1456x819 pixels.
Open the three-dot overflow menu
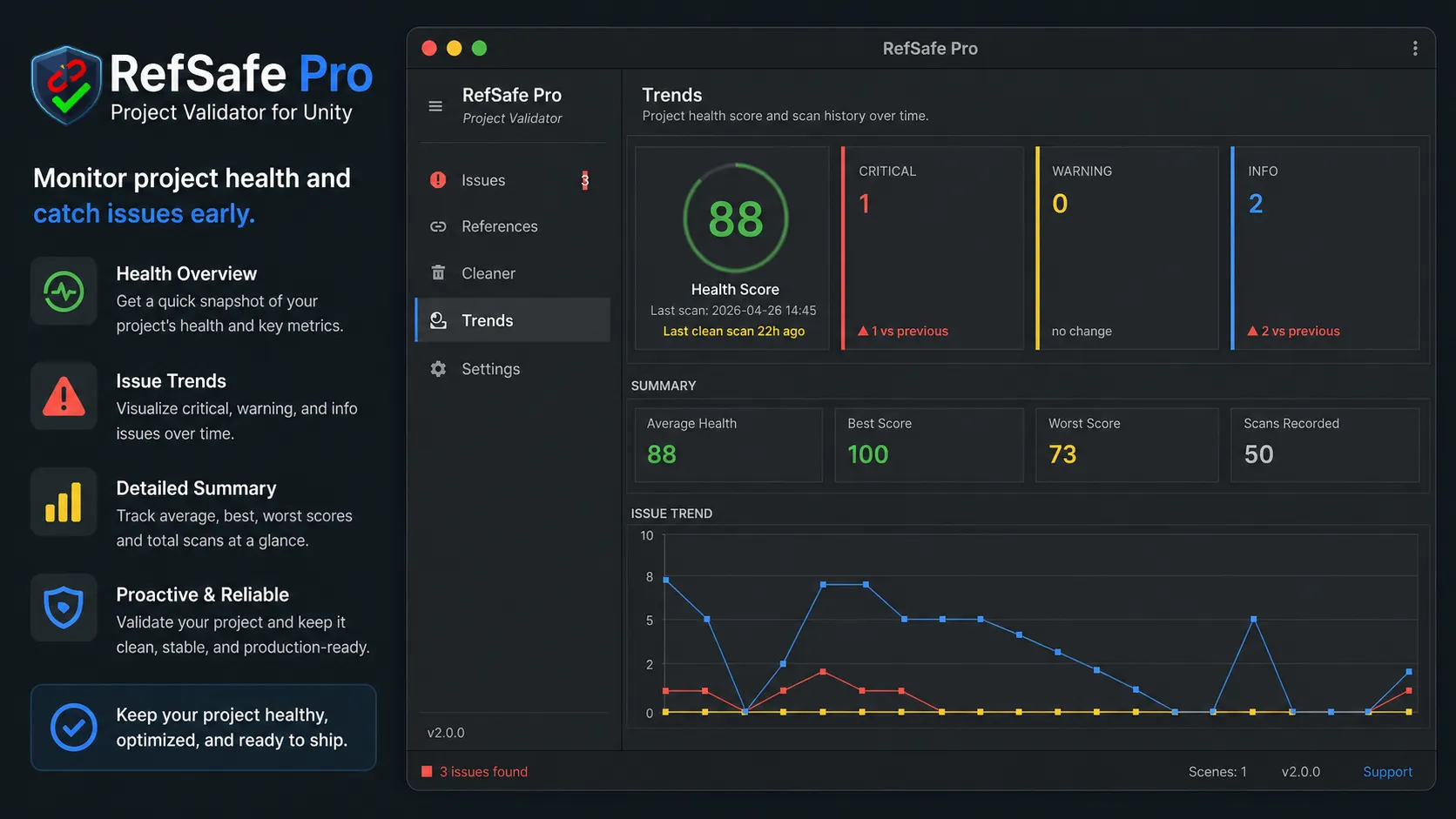pyautogui.click(x=1415, y=49)
